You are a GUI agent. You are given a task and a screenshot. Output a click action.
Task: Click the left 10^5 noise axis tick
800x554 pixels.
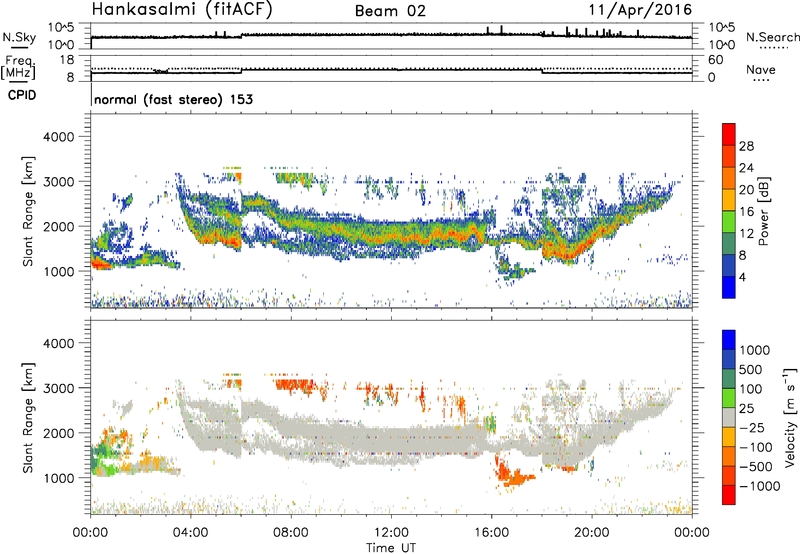click(61, 27)
